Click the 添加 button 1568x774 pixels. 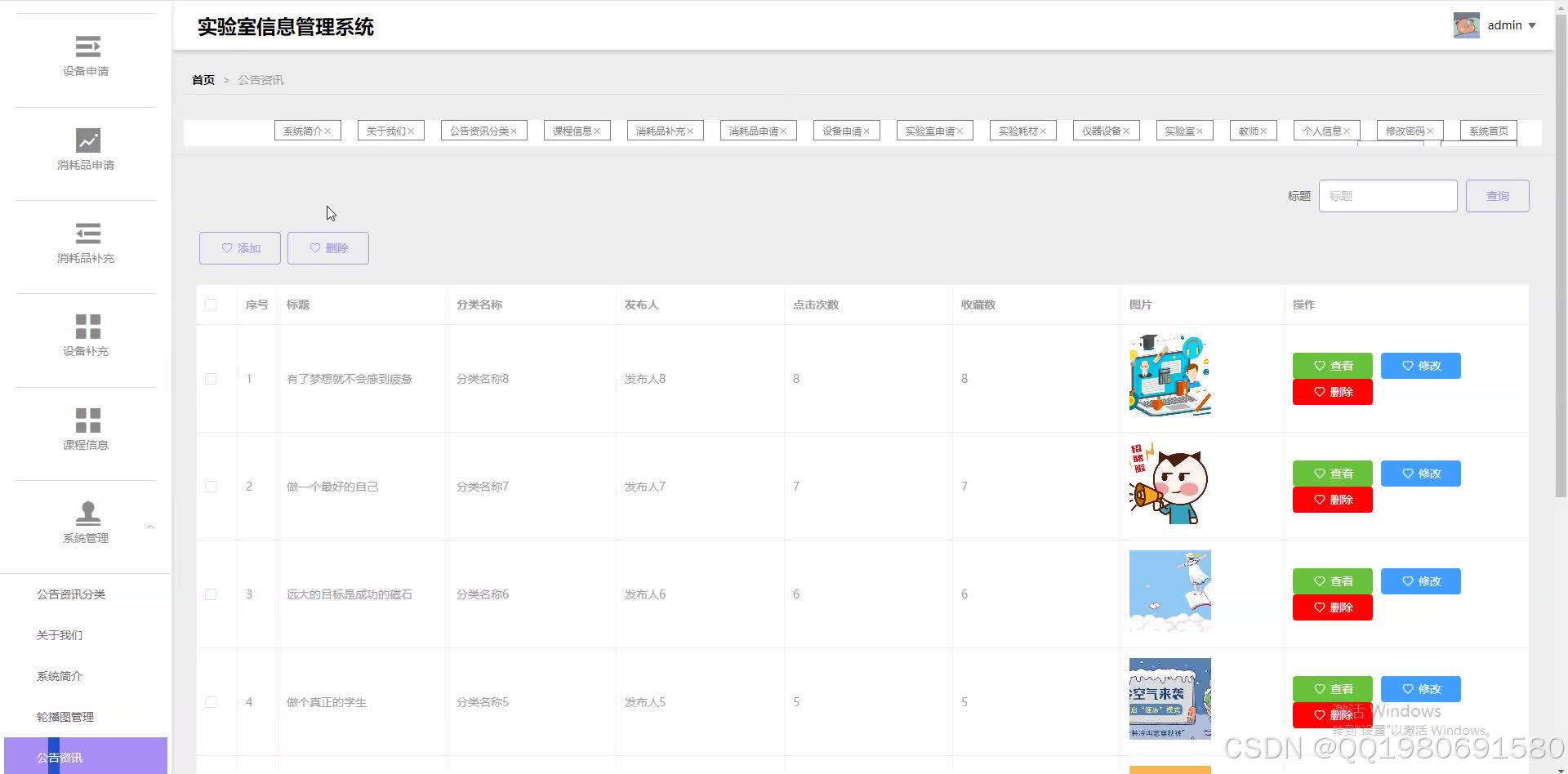point(240,248)
